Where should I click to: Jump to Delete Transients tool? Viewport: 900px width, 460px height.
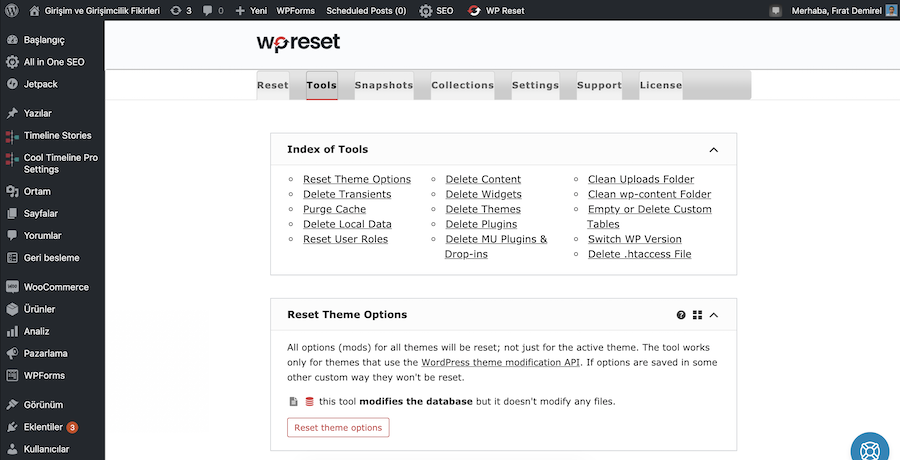[347, 194]
